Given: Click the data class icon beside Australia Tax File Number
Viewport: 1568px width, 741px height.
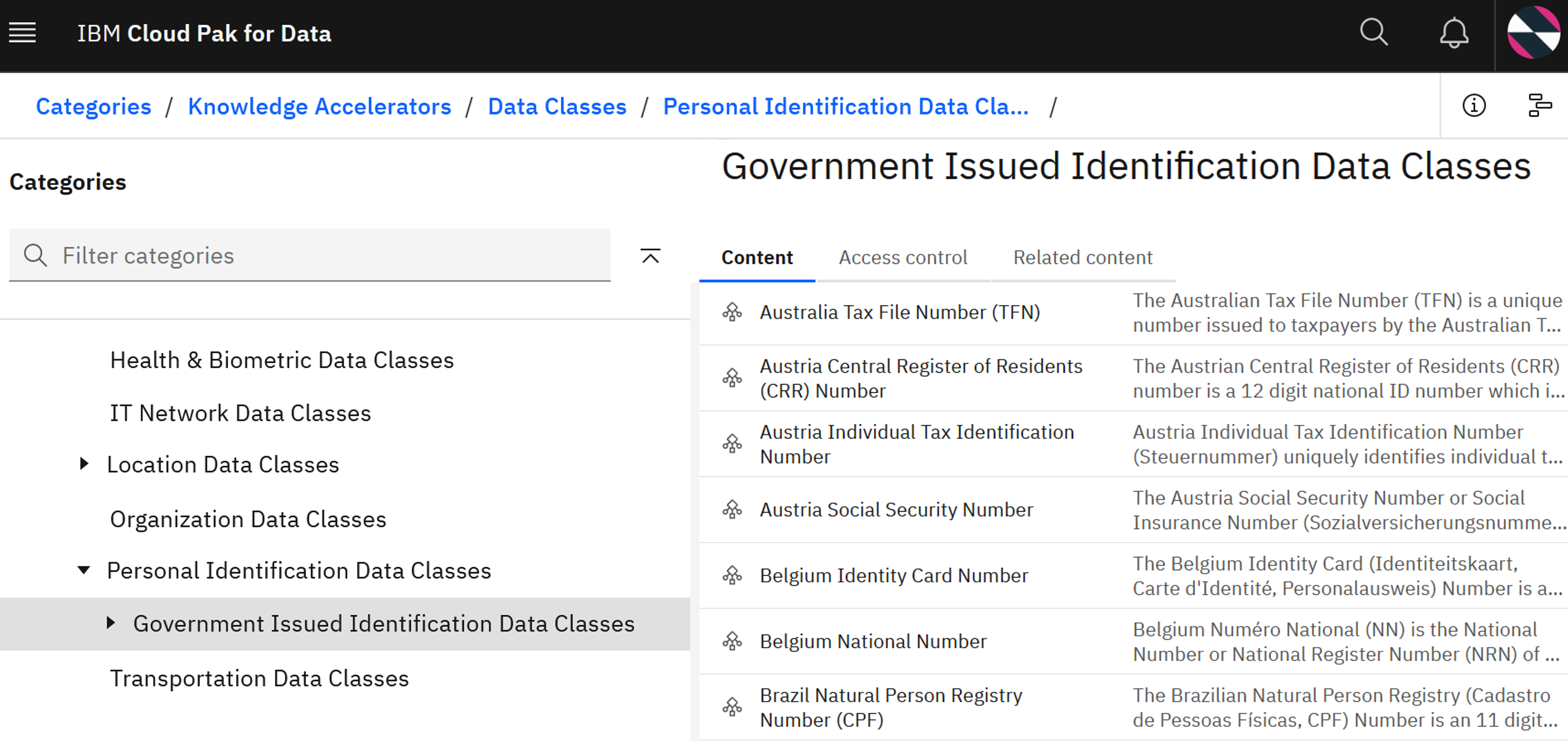Looking at the screenshot, I should pos(732,312).
